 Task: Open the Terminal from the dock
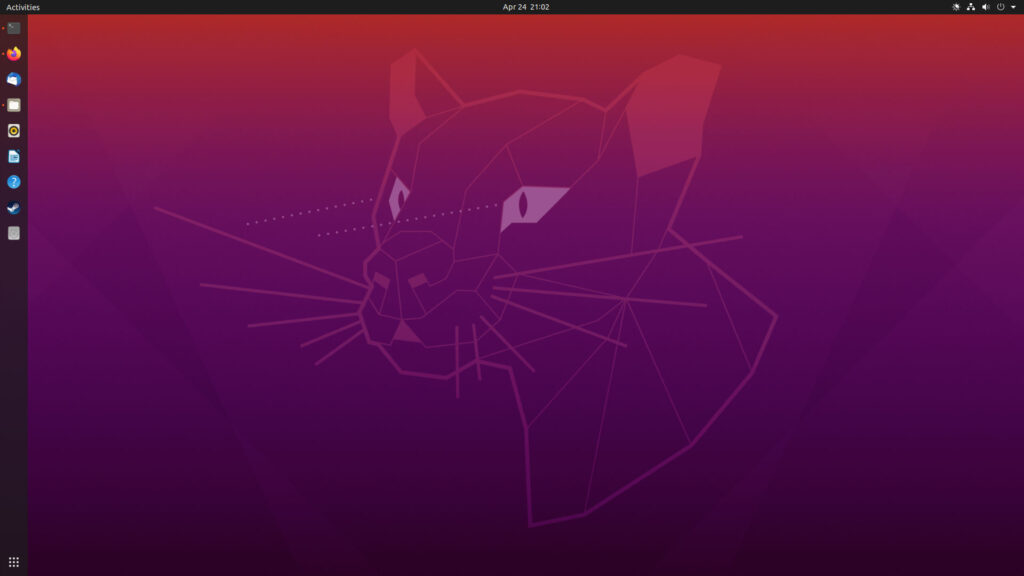click(14, 28)
